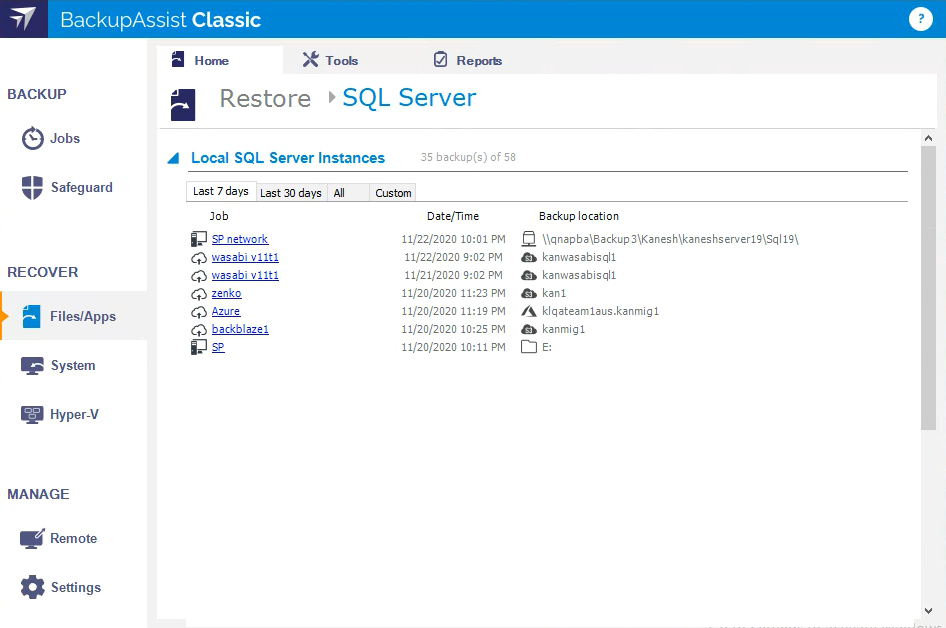Open Remote under Manage
The height and width of the screenshot is (628, 946).
73,538
